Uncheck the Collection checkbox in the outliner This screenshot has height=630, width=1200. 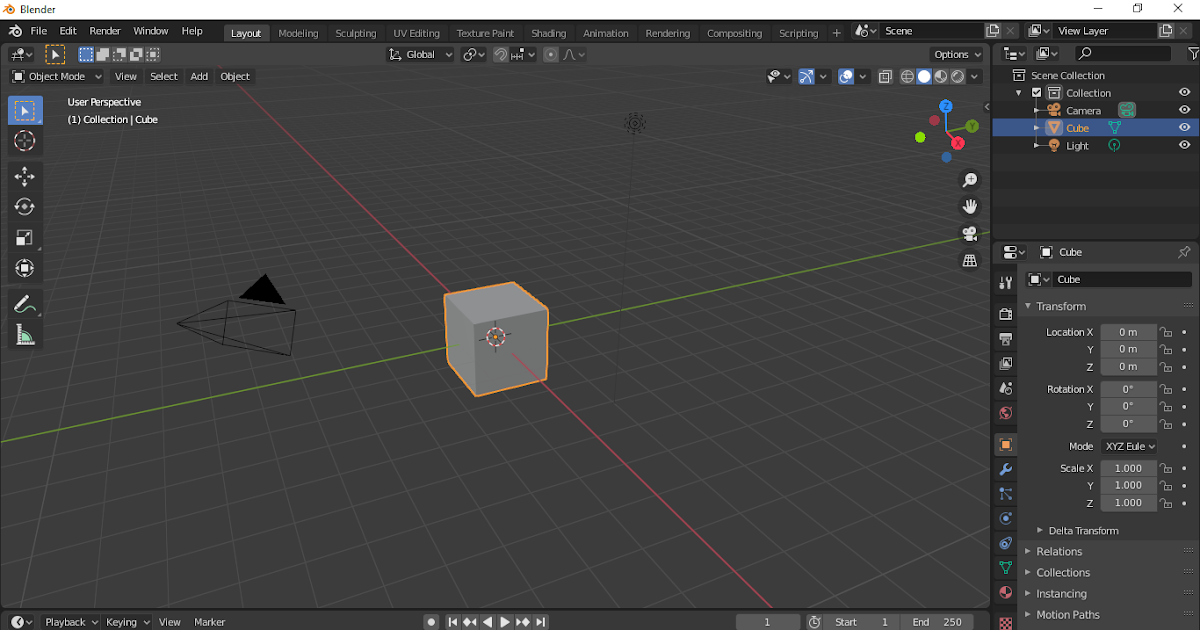pyautogui.click(x=1037, y=92)
